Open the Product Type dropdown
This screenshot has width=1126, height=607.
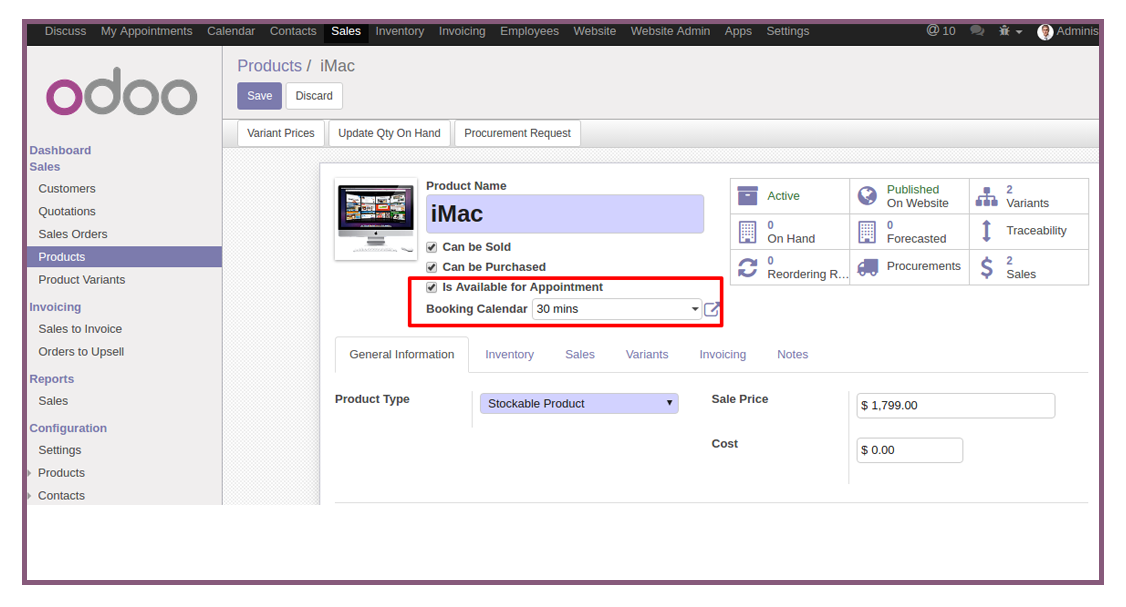coord(579,404)
